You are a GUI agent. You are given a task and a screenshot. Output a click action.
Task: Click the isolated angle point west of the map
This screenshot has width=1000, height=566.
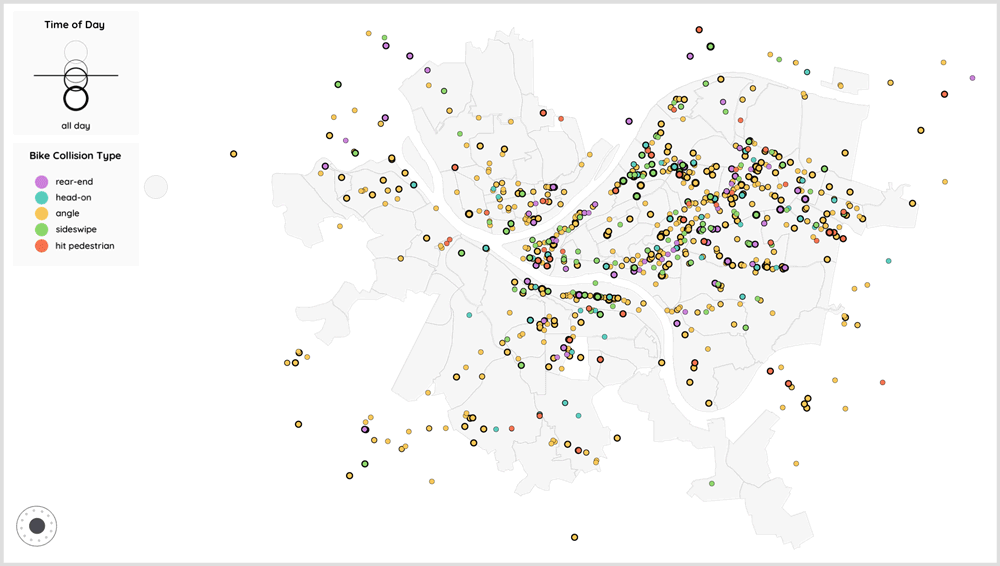point(233,154)
